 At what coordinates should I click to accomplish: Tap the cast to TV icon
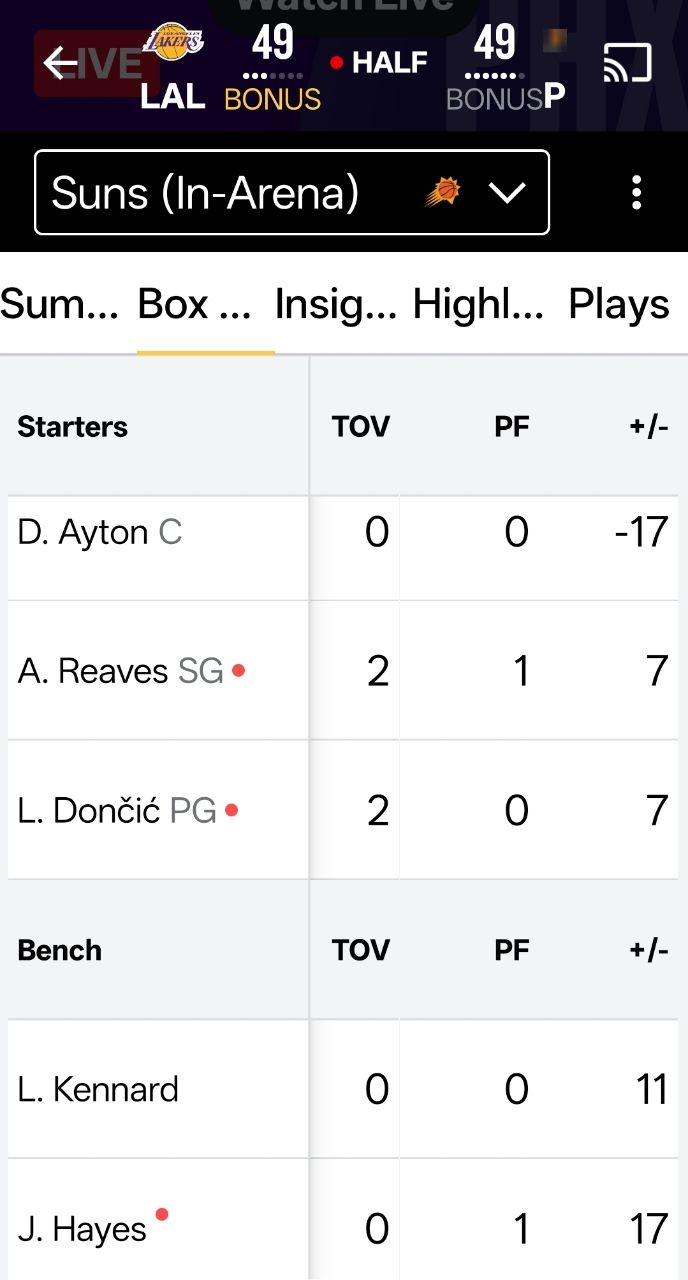628,64
